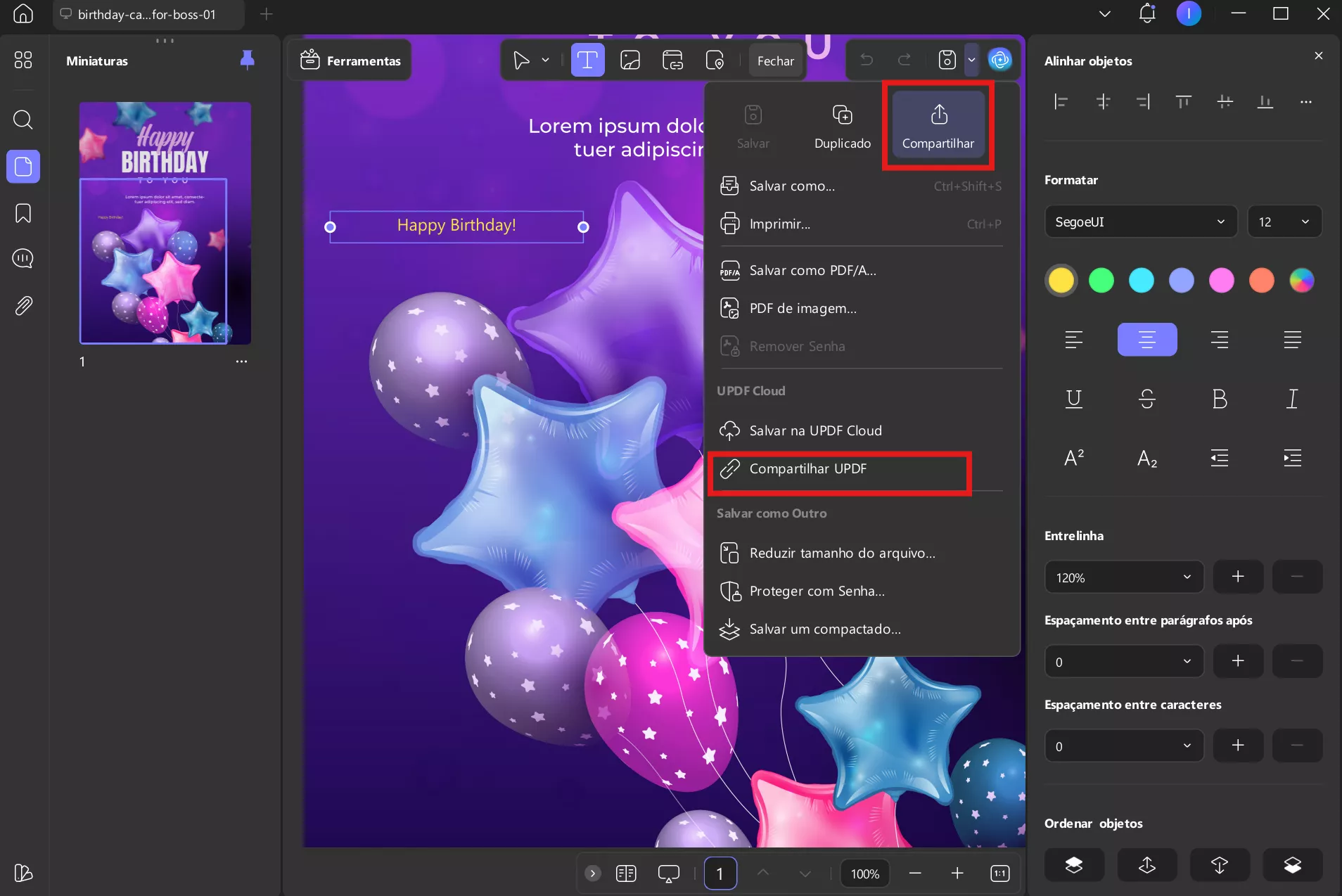Align objects to the top
This screenshot has width=1342, height=896.
1184,102
